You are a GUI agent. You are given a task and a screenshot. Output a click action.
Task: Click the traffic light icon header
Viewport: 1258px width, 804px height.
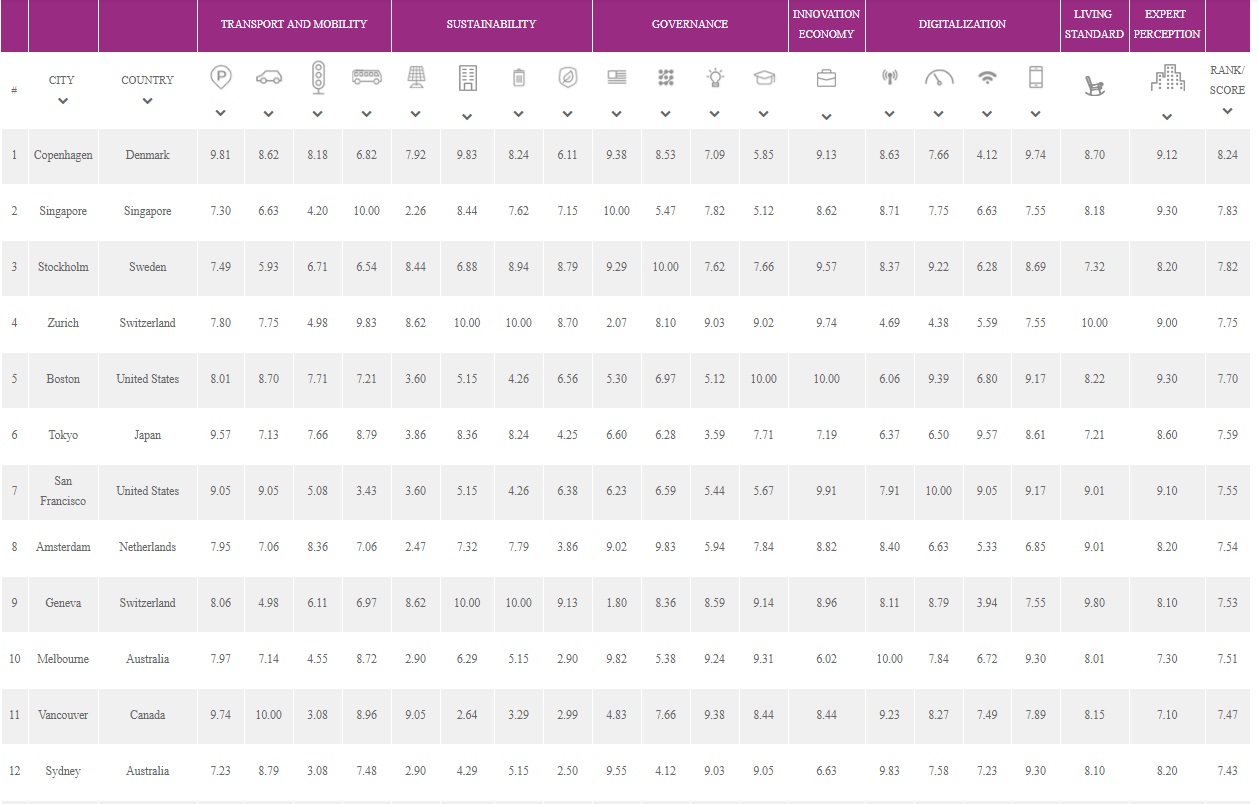tap(318, 78)
